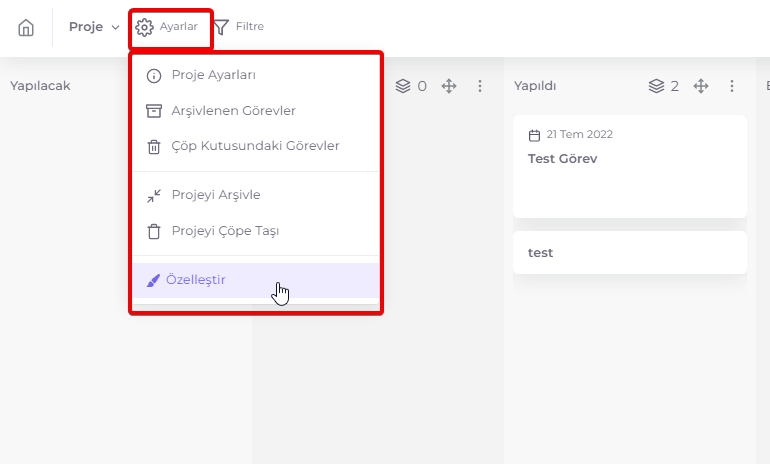The width and height of the screenshot is (770, 464).
Task: Click the move arrows icon beside count 0
Action: pos(449,86)
